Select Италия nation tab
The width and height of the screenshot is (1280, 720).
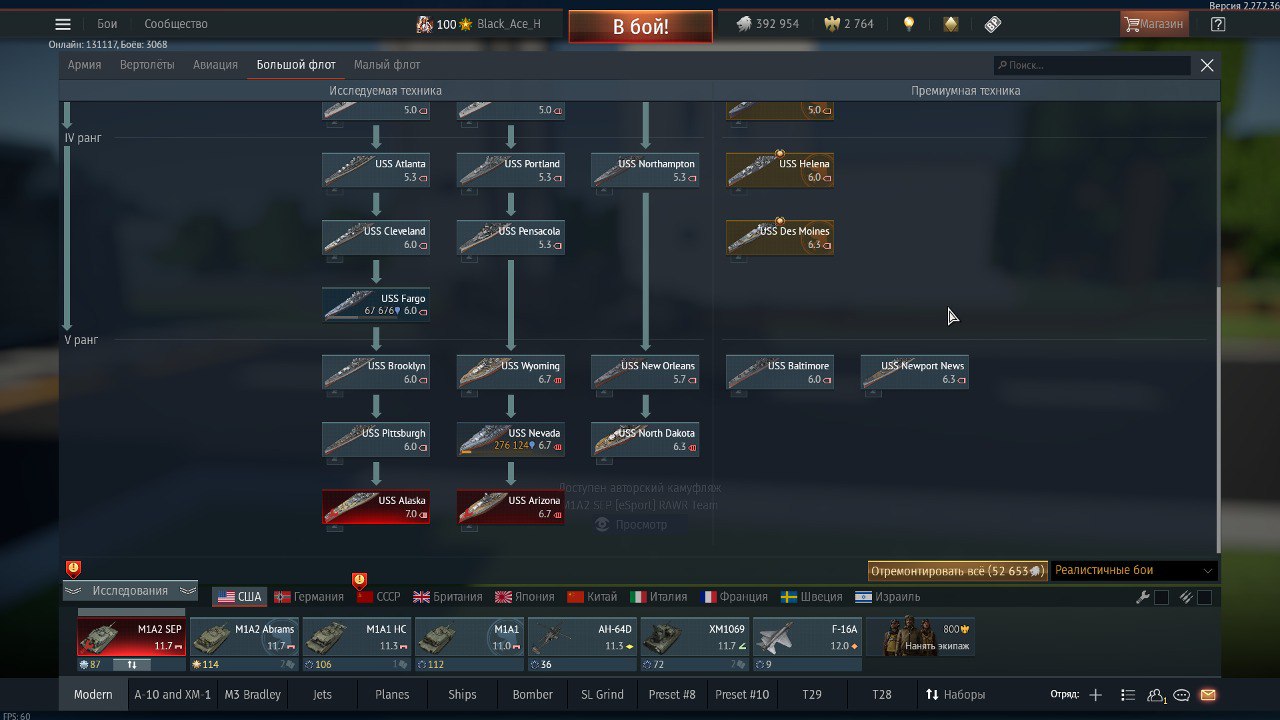[658, 597]
